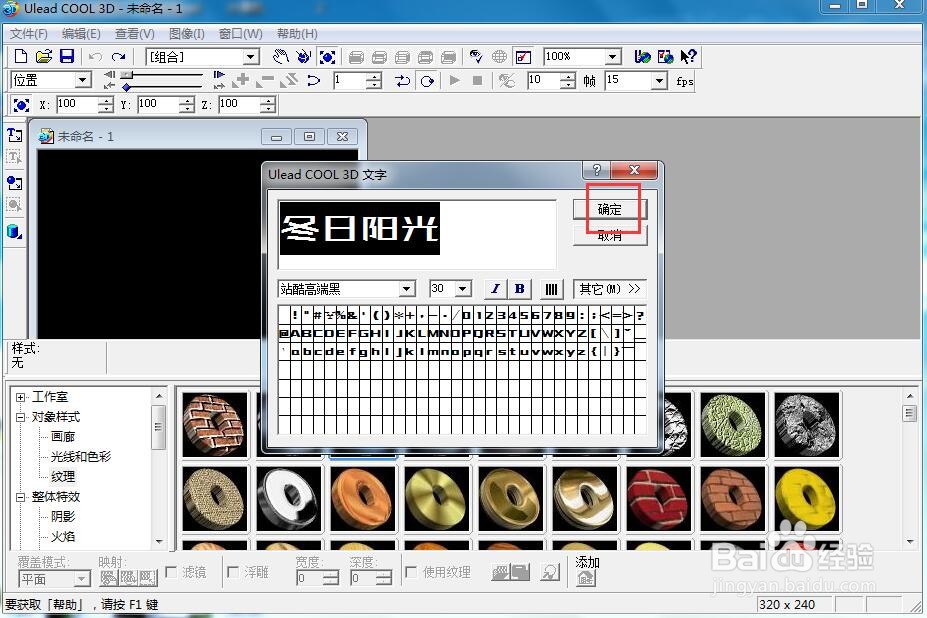Save the project with the floppy disk icon
927x618 pixels.
(x=67, y=57)
